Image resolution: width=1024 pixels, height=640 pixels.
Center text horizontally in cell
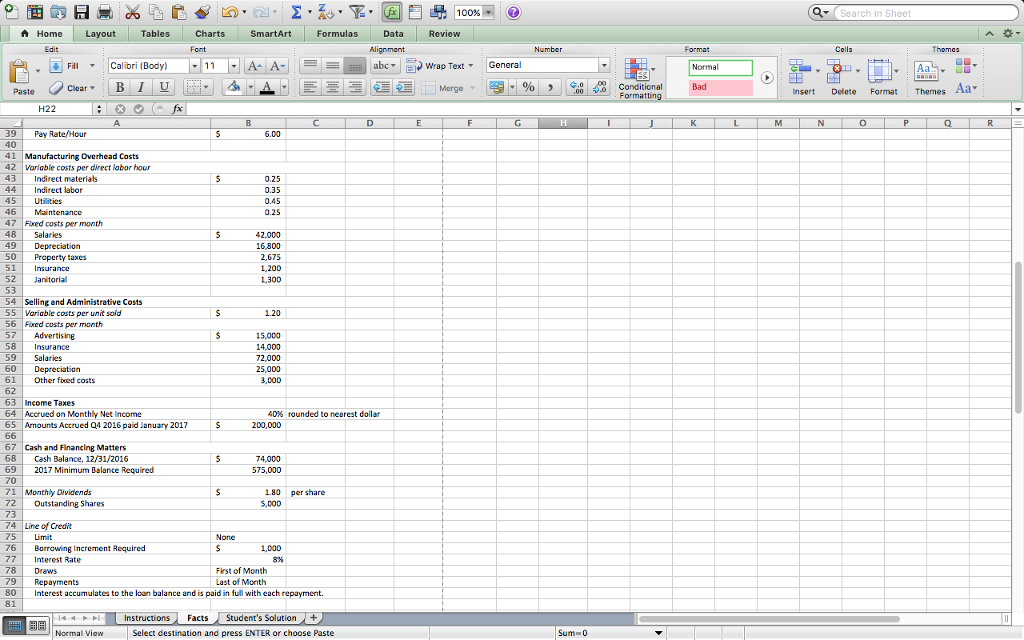click(332, 88)
